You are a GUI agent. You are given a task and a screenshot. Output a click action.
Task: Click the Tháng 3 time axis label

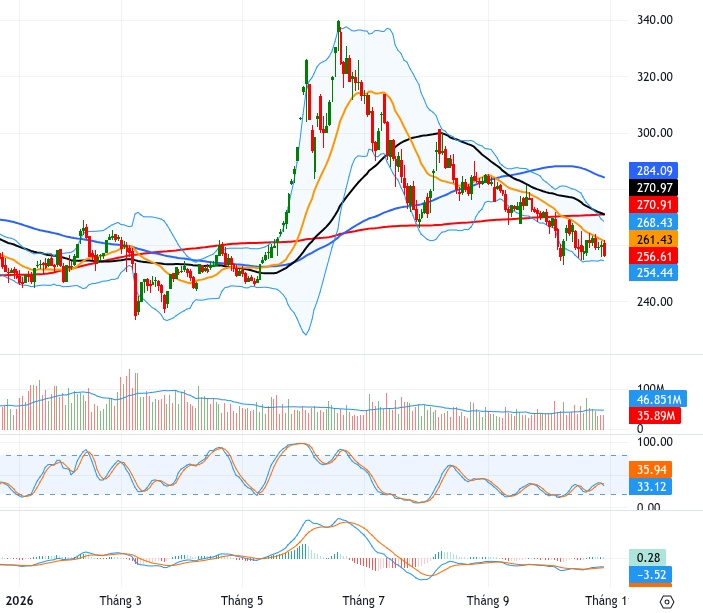click(x=120, y=600)
